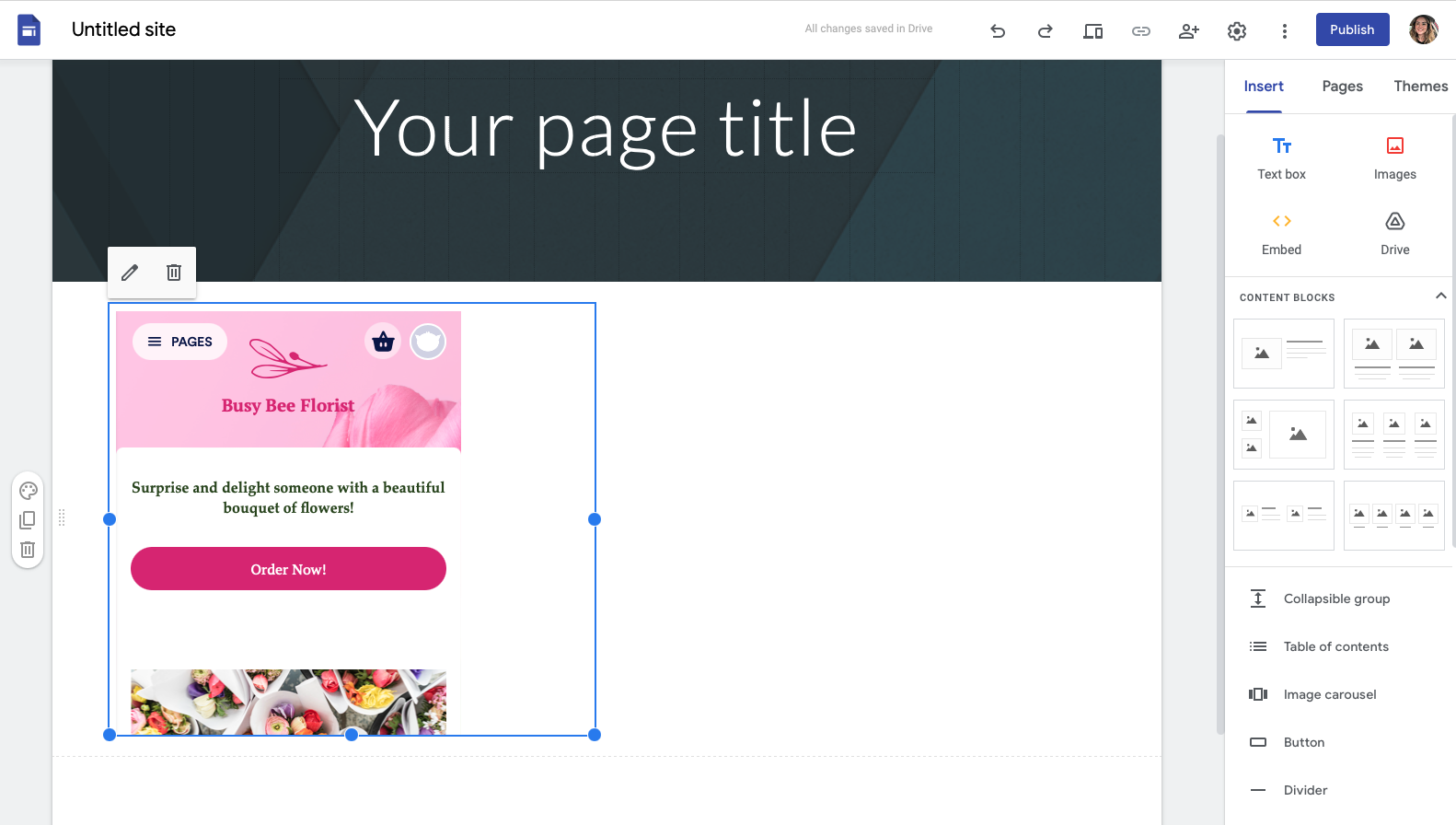Publish the site

pyautogui.click(x=1352, y=29)
